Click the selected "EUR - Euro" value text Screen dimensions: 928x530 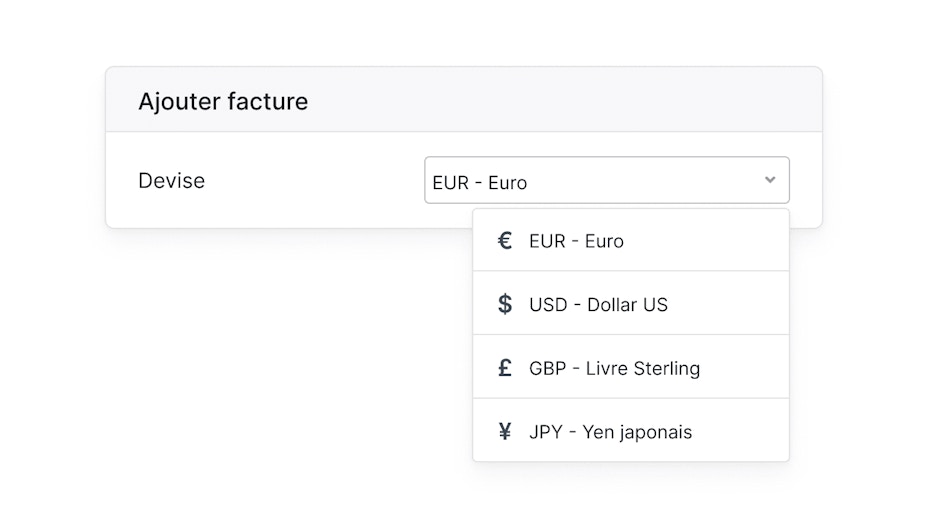coord(480,183)
